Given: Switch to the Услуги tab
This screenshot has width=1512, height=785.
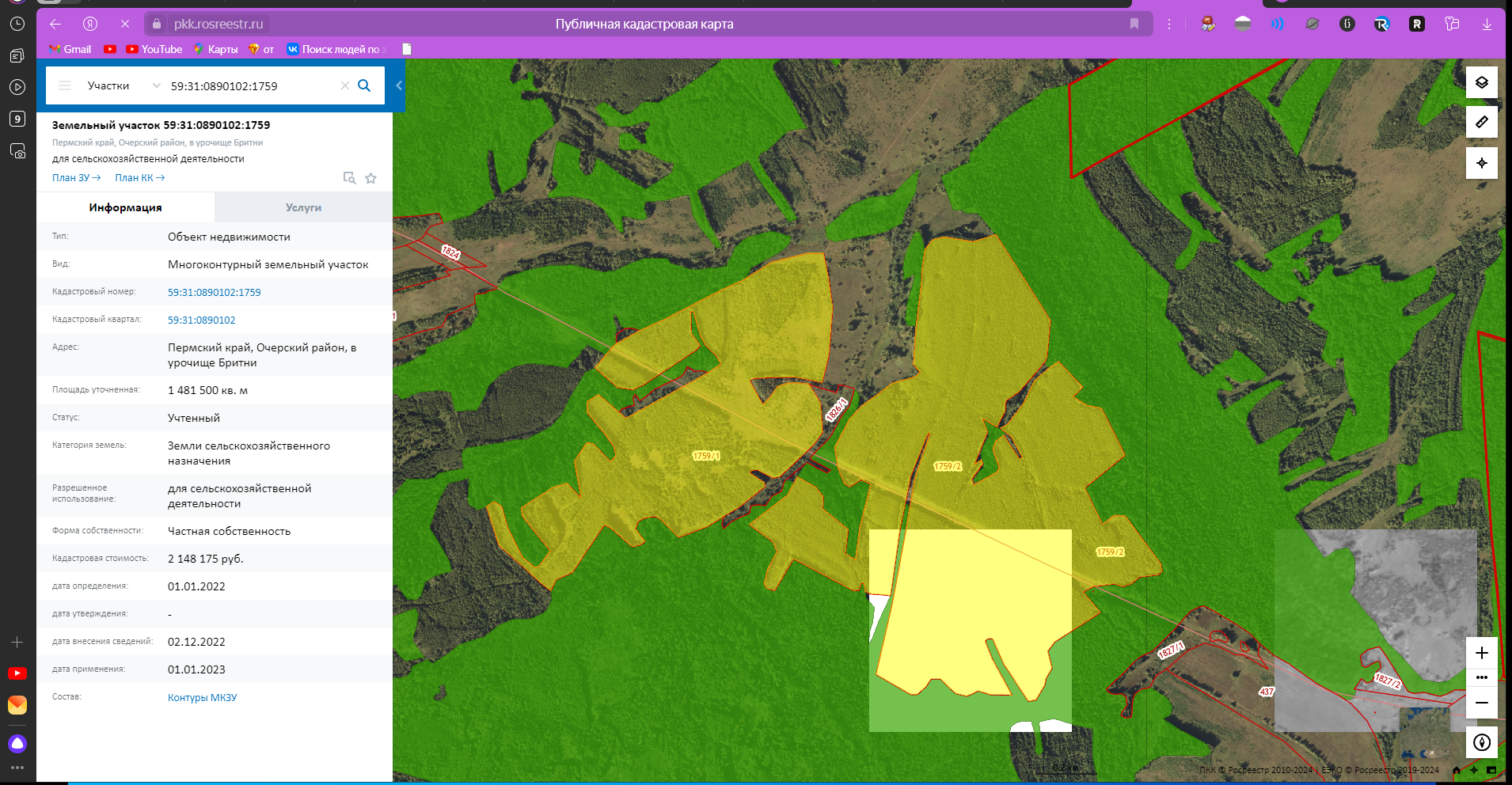Looking at the screenshot, I should pyautogui.click(x=303, y=207).
